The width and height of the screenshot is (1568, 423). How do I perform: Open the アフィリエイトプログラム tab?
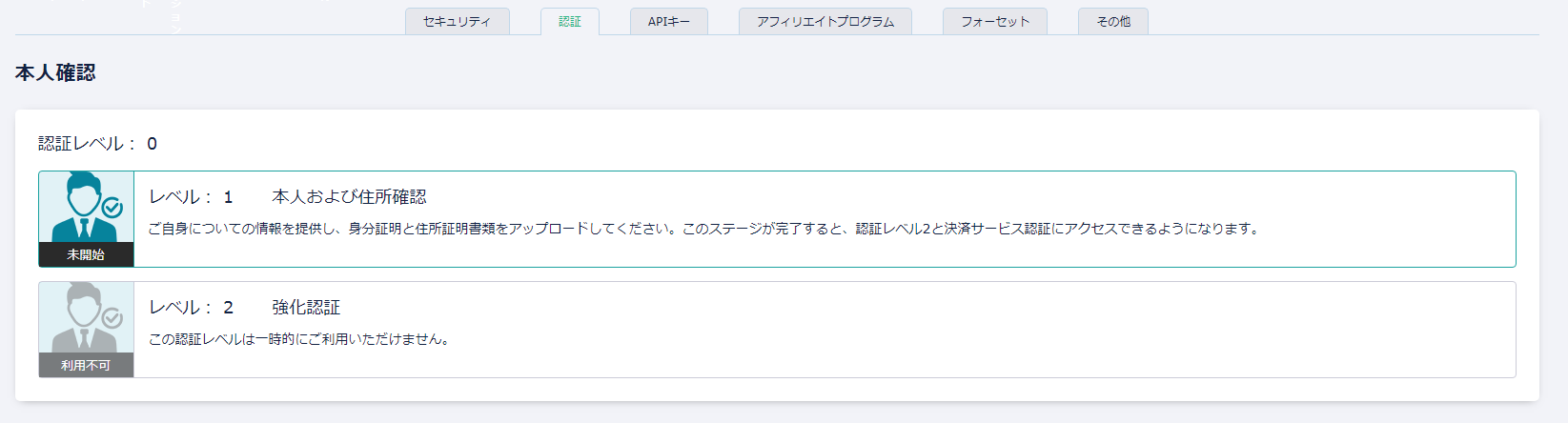pyautogui.click(x=825, y=21)
